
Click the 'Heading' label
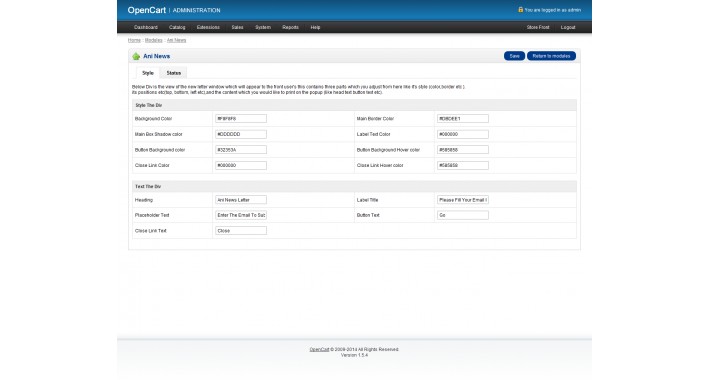144,200
